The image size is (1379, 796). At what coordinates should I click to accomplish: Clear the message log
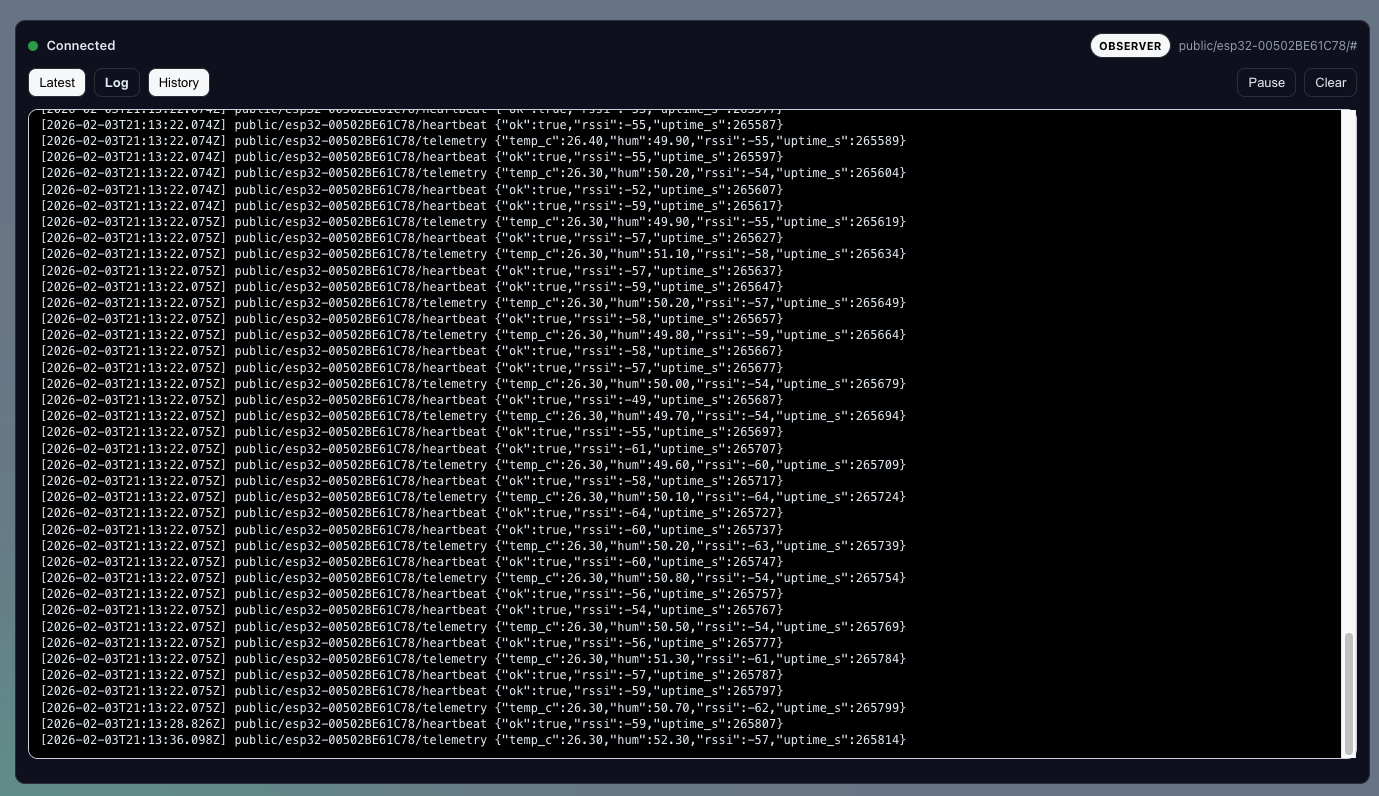1330,83
